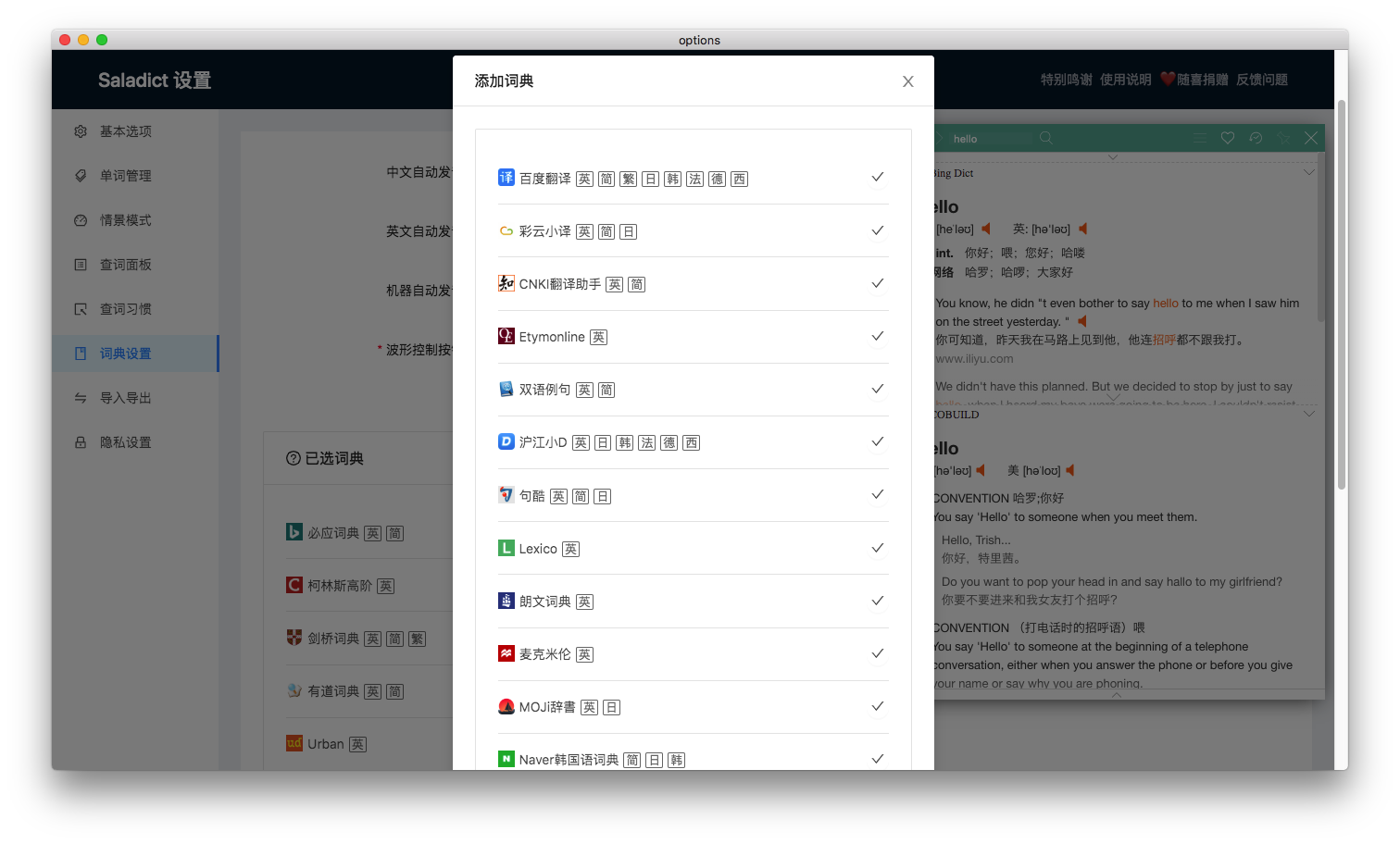Collapse COBUILD results with the up arrow
The width and height of the screenshot is (1400, 844).
tap(1117, 694)
